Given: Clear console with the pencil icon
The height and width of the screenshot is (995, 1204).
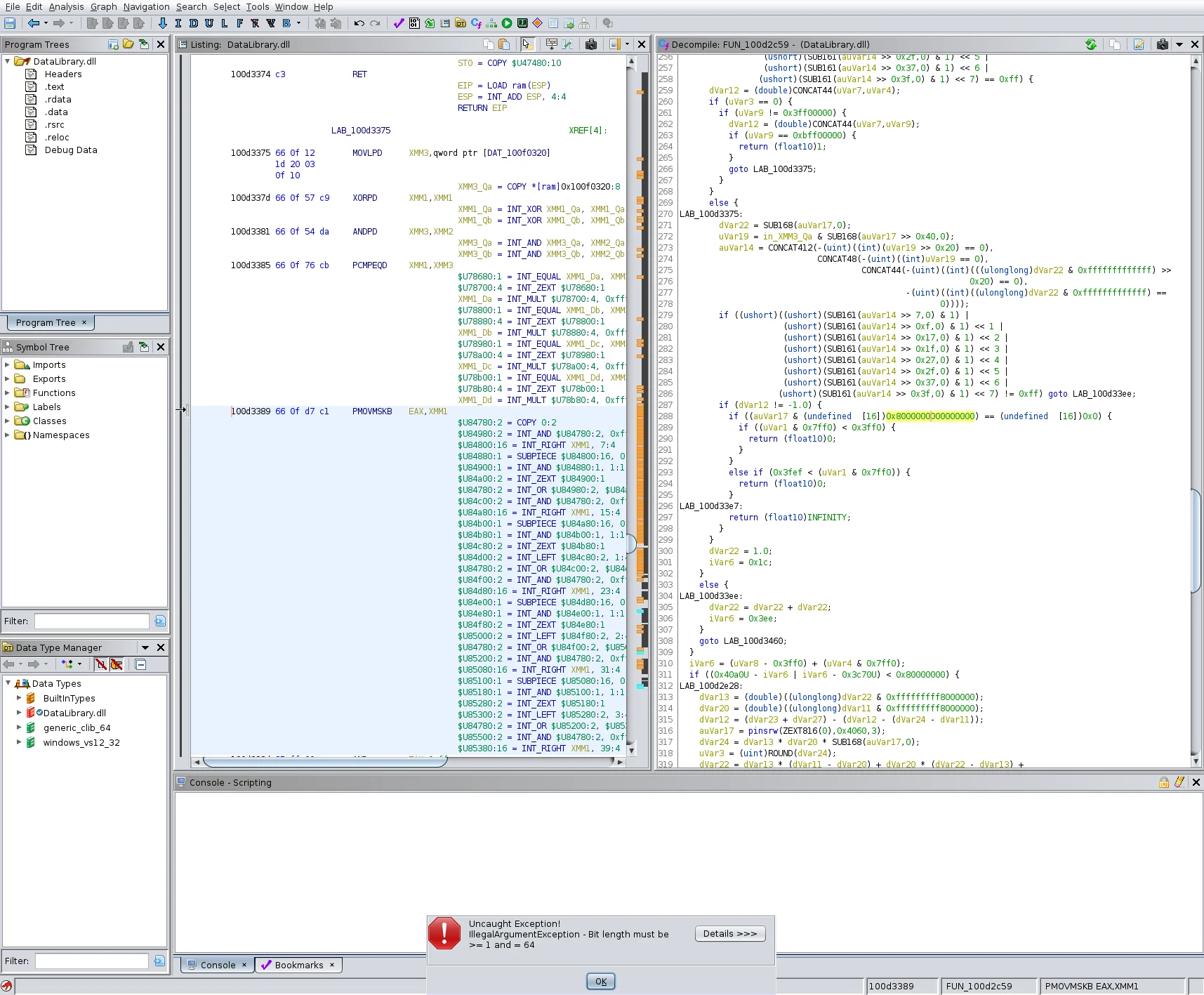Looking at the screenshot, I should [1179, 782].
